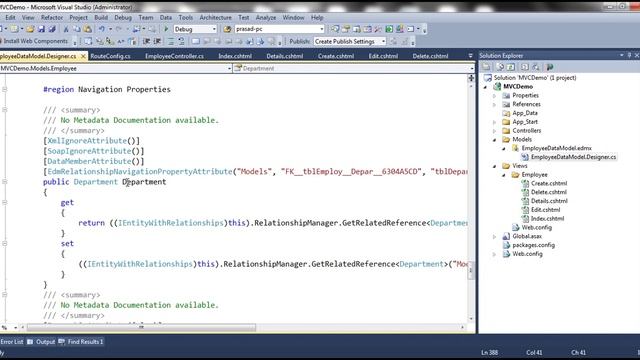Image resolution: width=640 pixels, height=360 pixels.
Task: Open the tab overflow dropdown arrow after Delete.cshtml
Action: pyautogui.click(x=470, y=56)
